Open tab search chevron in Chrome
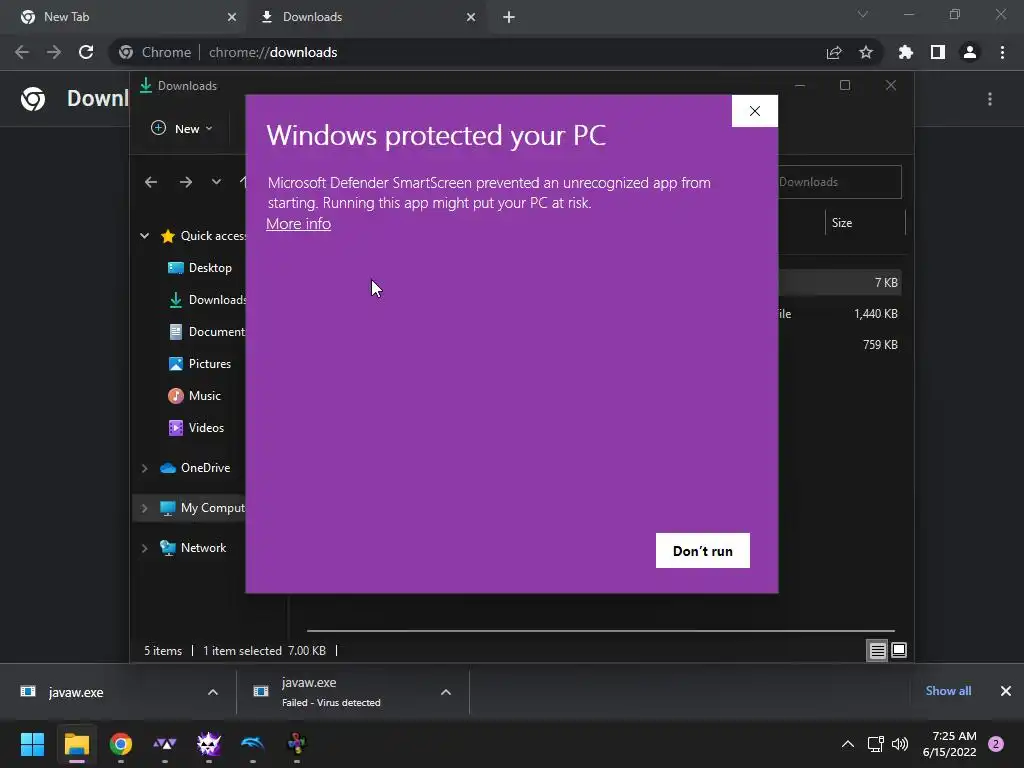 (863, 14)
